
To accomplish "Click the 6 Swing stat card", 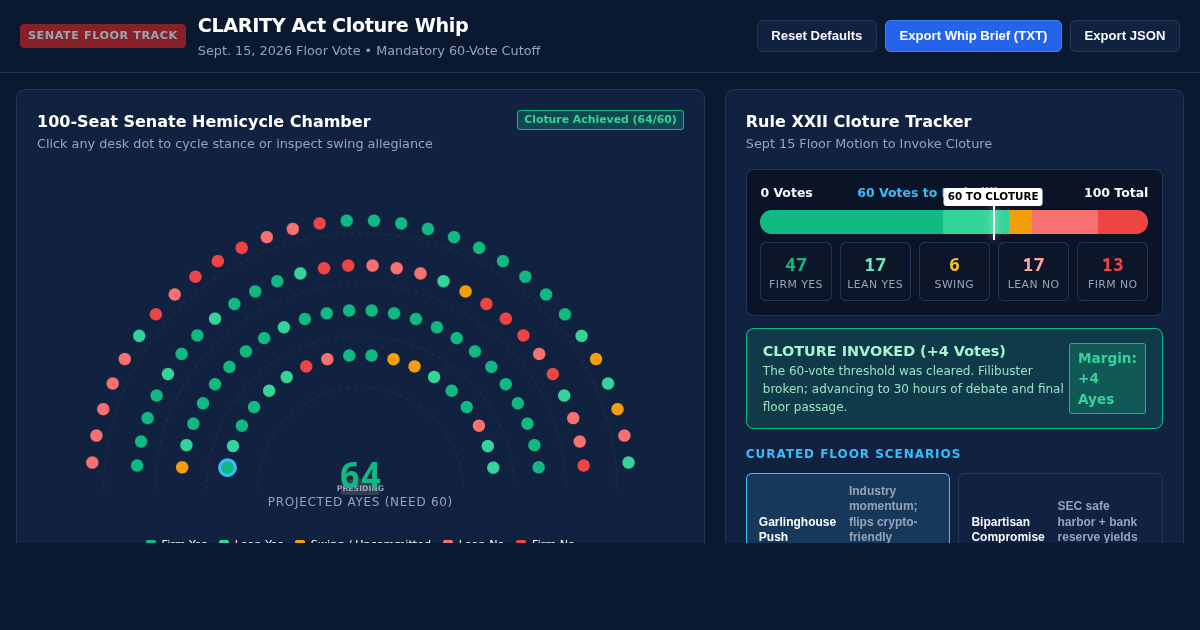I will (x=954, y=271).
